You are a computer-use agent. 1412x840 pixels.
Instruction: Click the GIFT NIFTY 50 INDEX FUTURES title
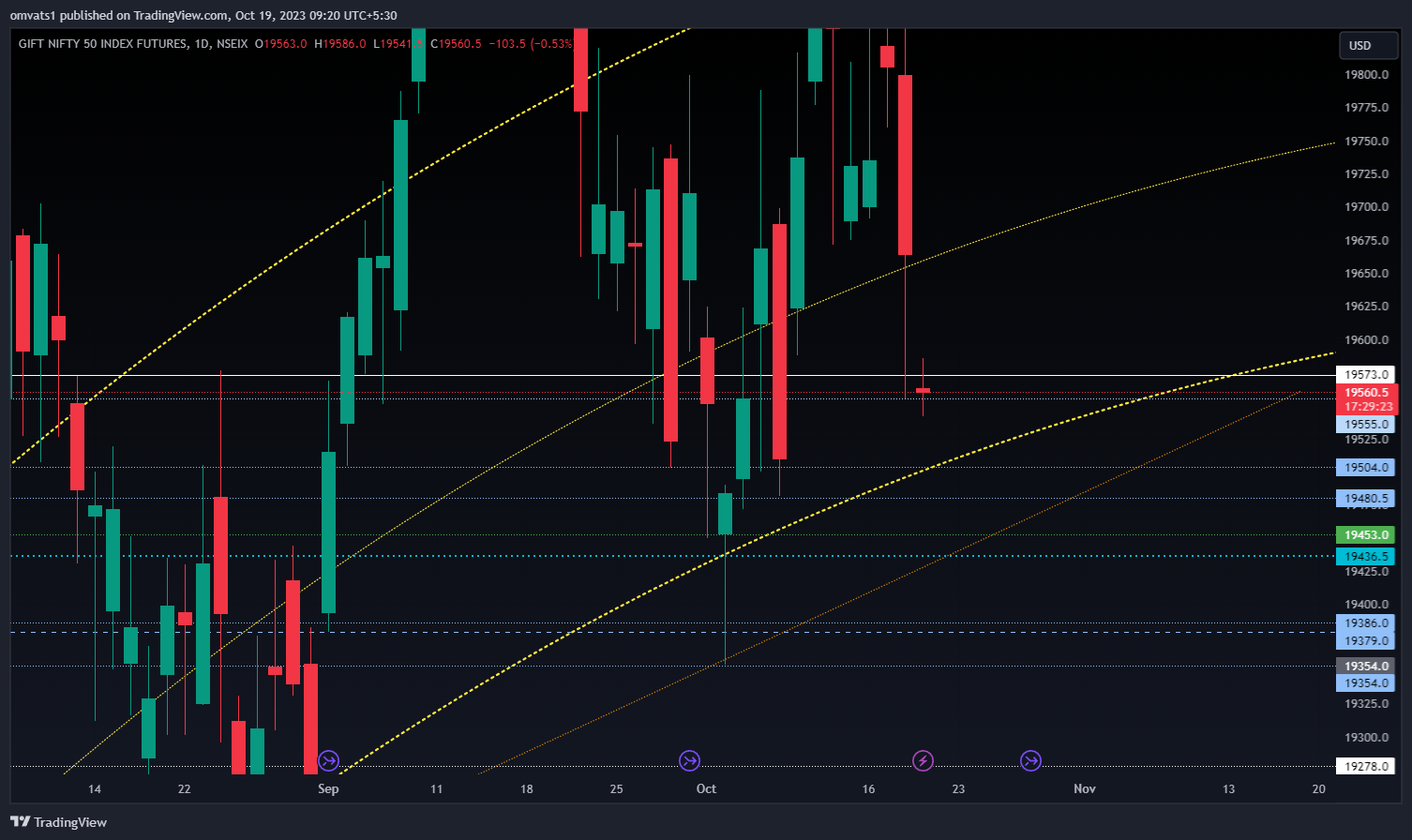(103, 44)
